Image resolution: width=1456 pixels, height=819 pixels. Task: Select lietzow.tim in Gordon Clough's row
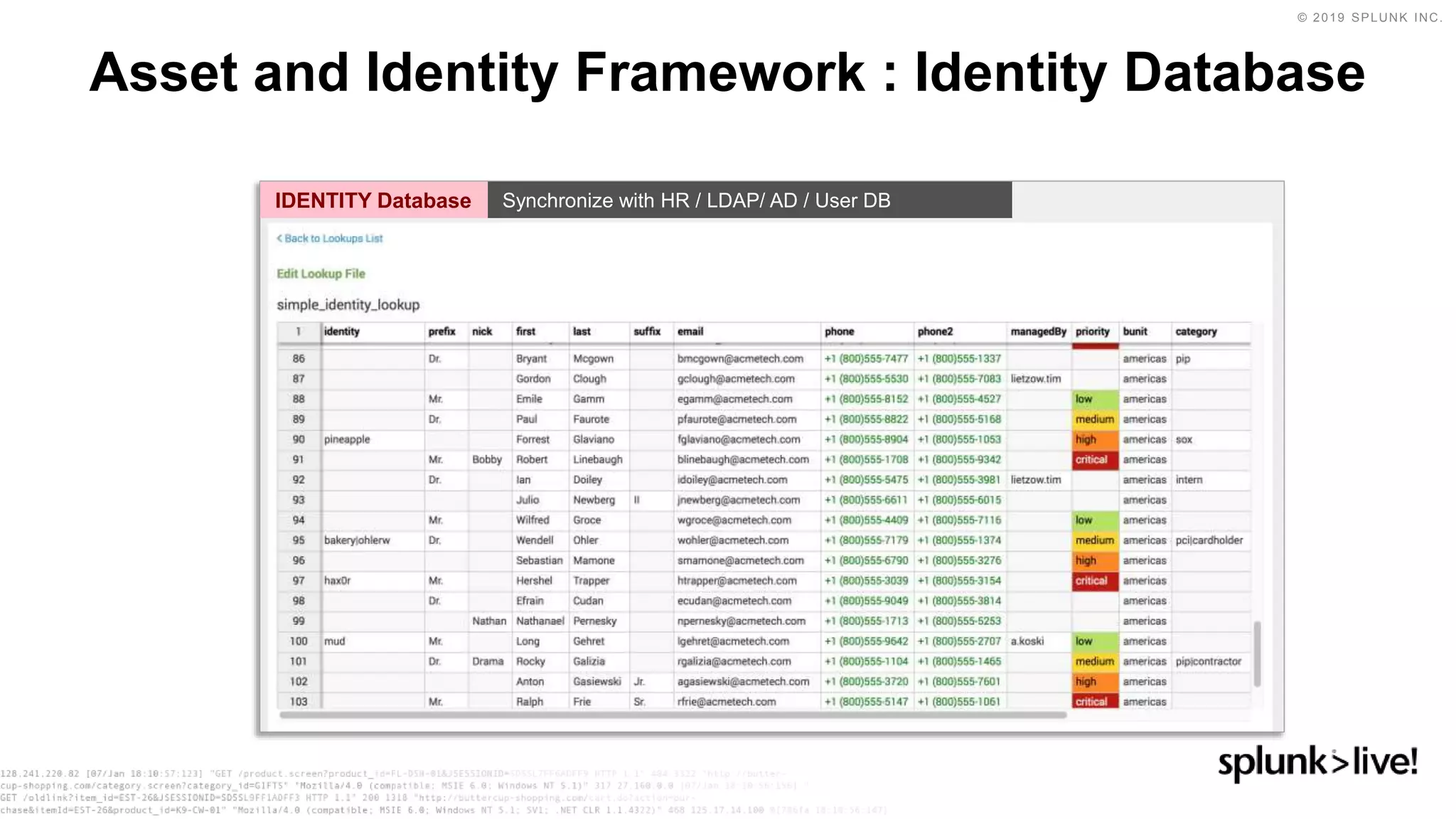tap(1039, 379)
